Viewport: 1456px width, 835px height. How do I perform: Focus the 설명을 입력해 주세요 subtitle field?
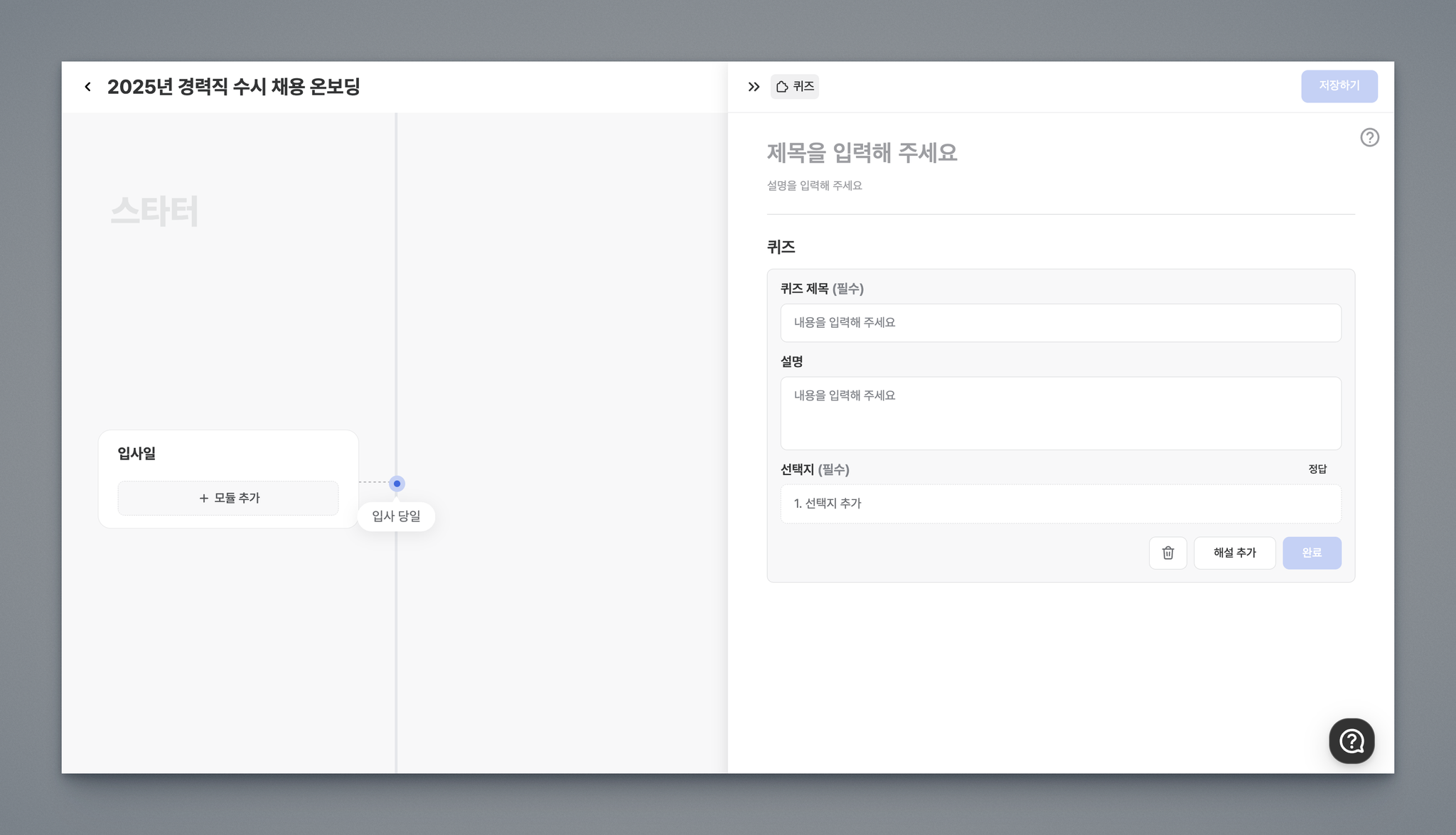(814, 186)
